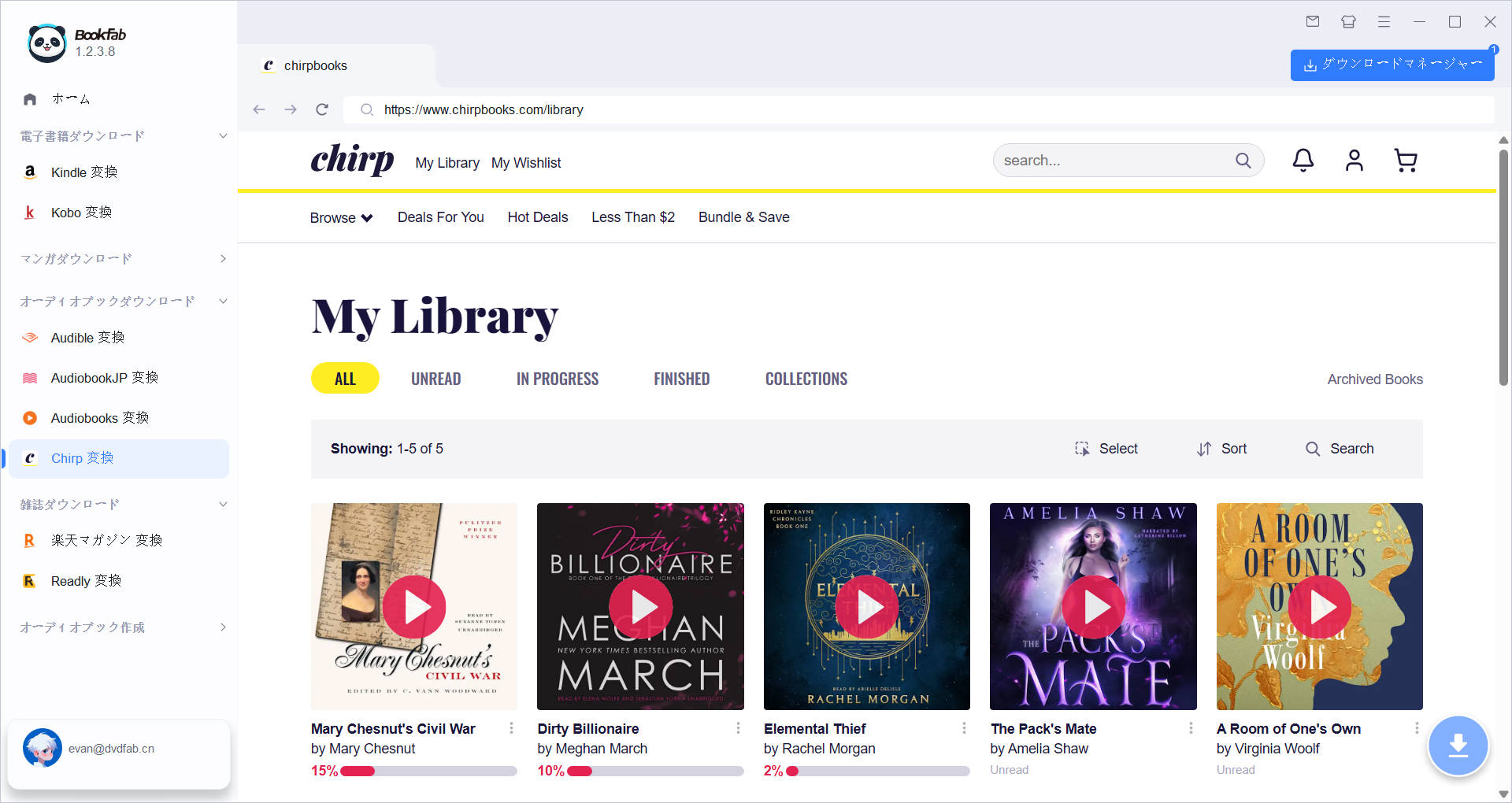Screen dimensions: 1512x803
Task: Select the chirpbooks browser tab
Action: click(x=336, y=66)
